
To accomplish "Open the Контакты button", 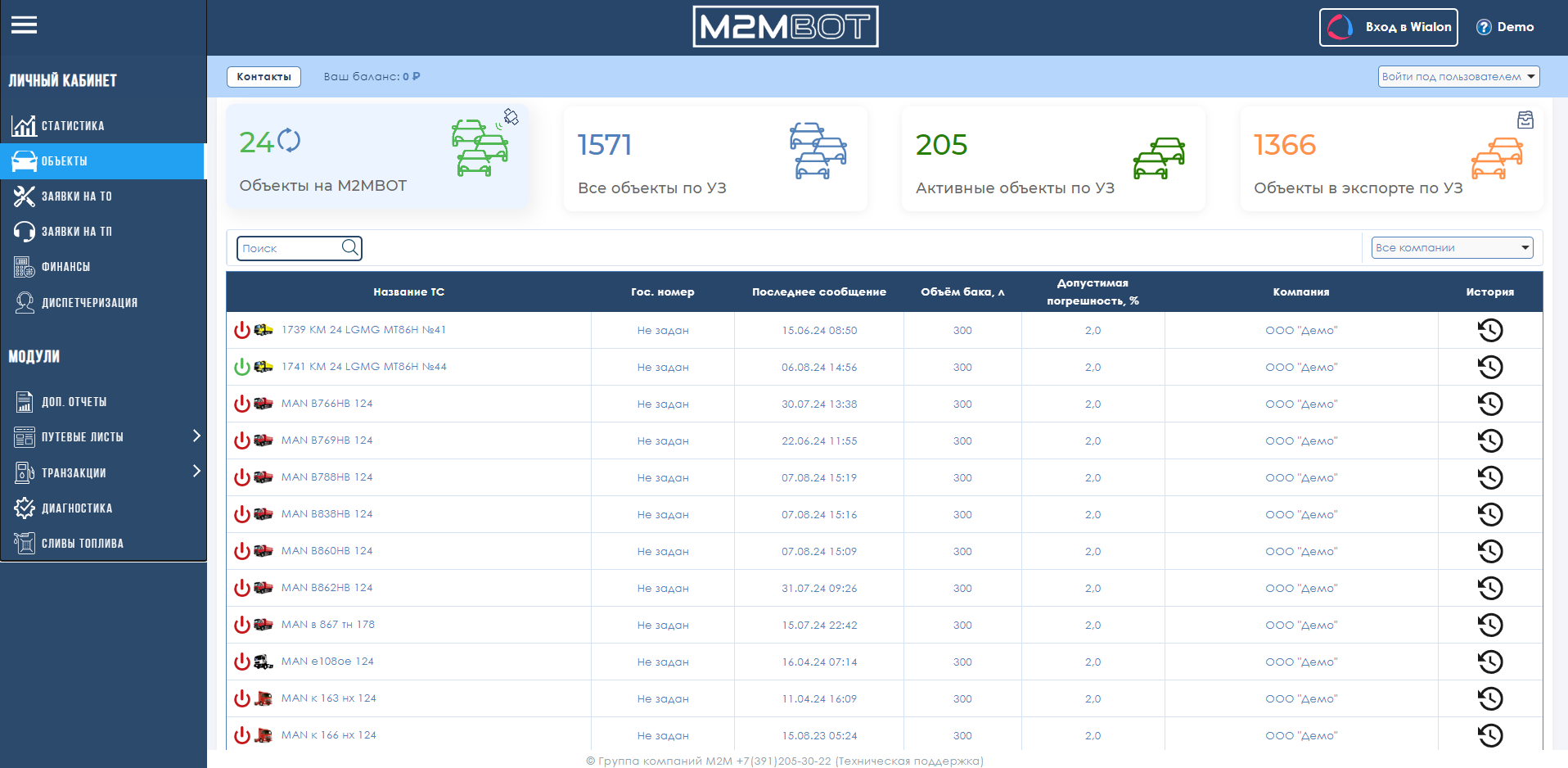I will [x=264, y=76].
